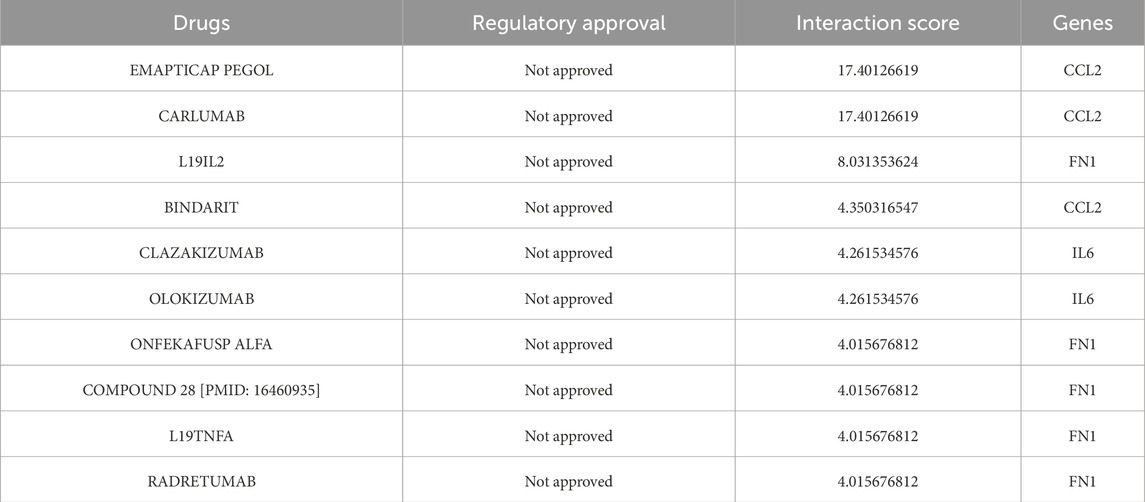Select the CCL2 gene for EMAPTICAP PEGOL
The image size is (1145, 502).
click(1082, 70)
